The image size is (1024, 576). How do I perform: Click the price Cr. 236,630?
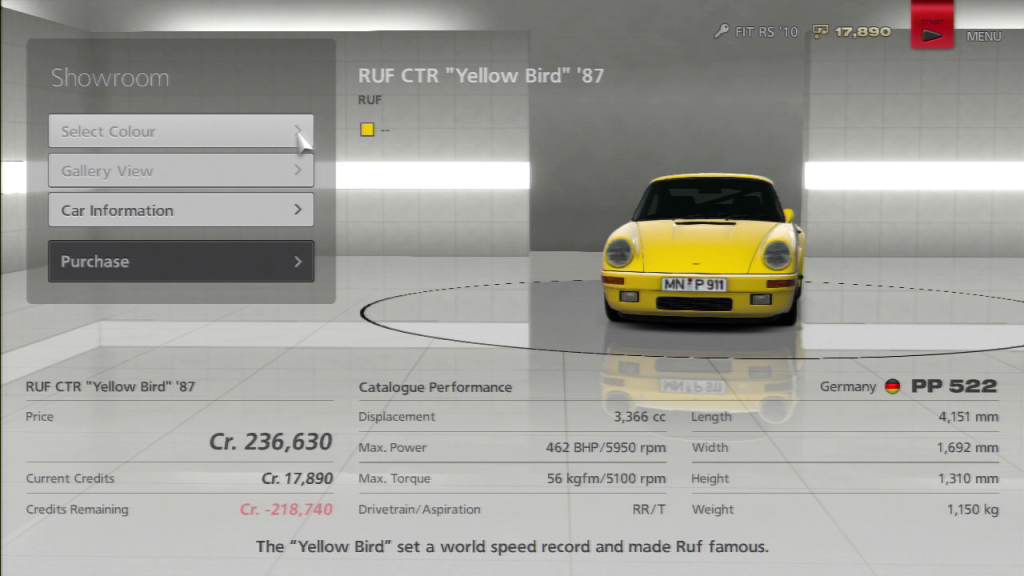270,442
